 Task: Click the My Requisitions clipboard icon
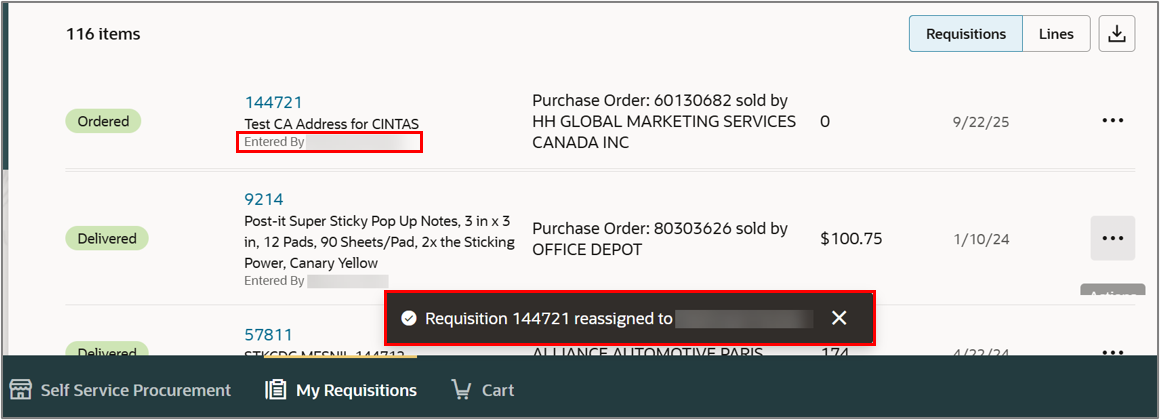[276, 390]
